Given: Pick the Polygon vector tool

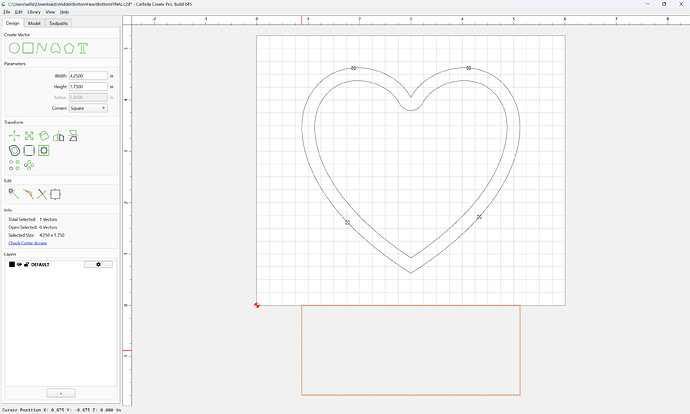Looking at the screenshot, I should click(x=69, y=48).
